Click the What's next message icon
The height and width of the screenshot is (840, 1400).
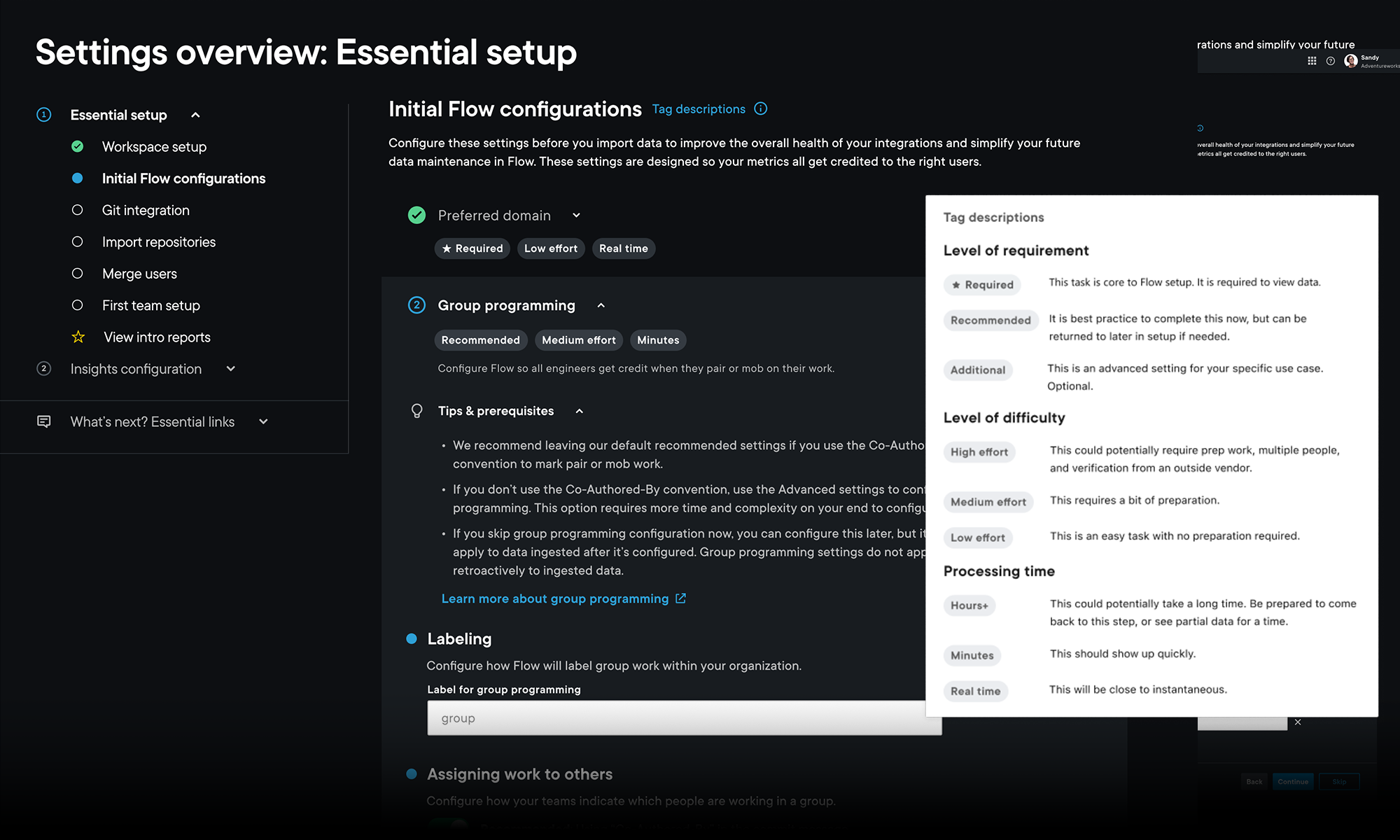pyautogui.click(x=43, y=421)
